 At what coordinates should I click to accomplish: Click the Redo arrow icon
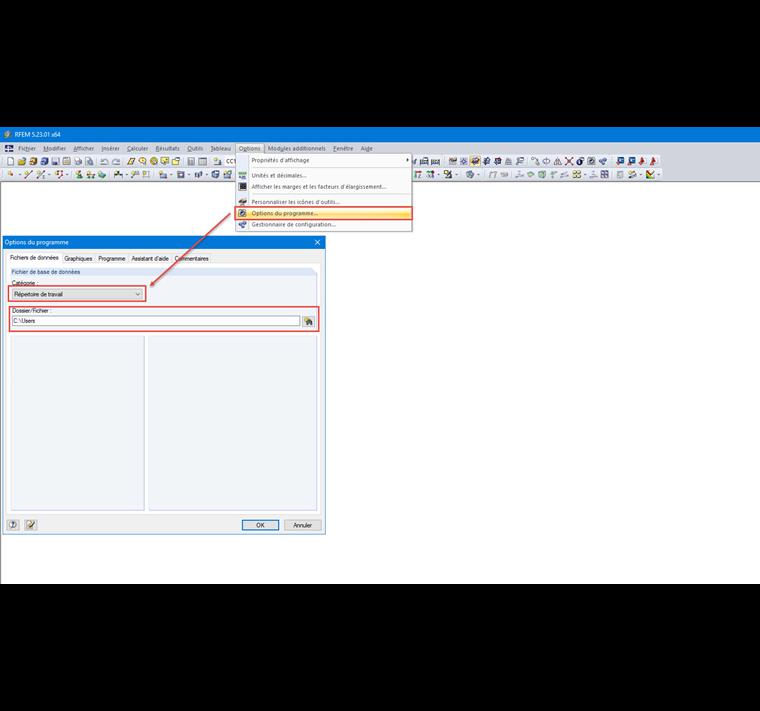tap(116, 161)
